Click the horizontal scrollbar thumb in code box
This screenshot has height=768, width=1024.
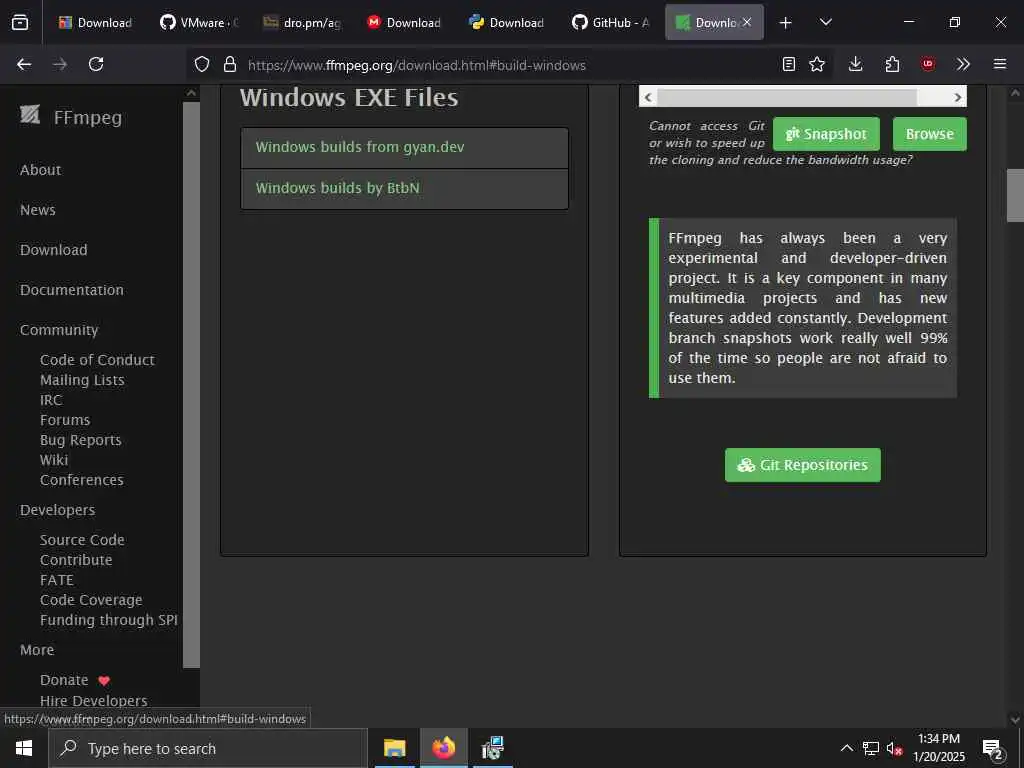pyautogui.click(x=787, y=97)
